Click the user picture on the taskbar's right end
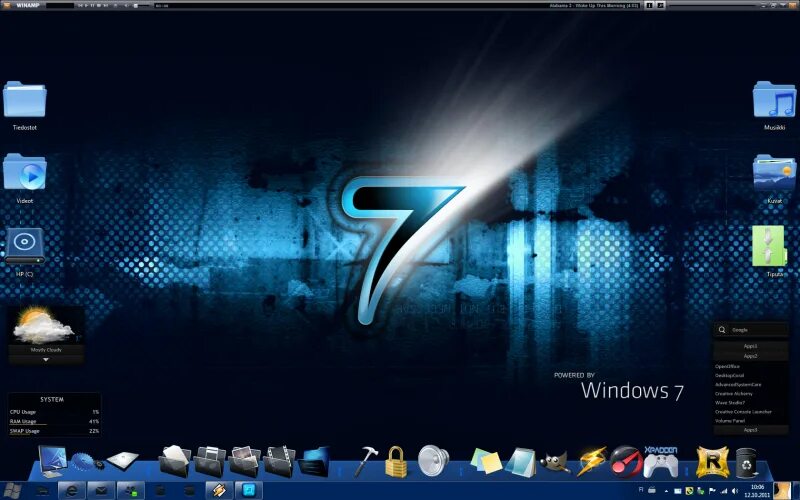The width and height of the screenshot is (800, 500). [x=782, y=491]
